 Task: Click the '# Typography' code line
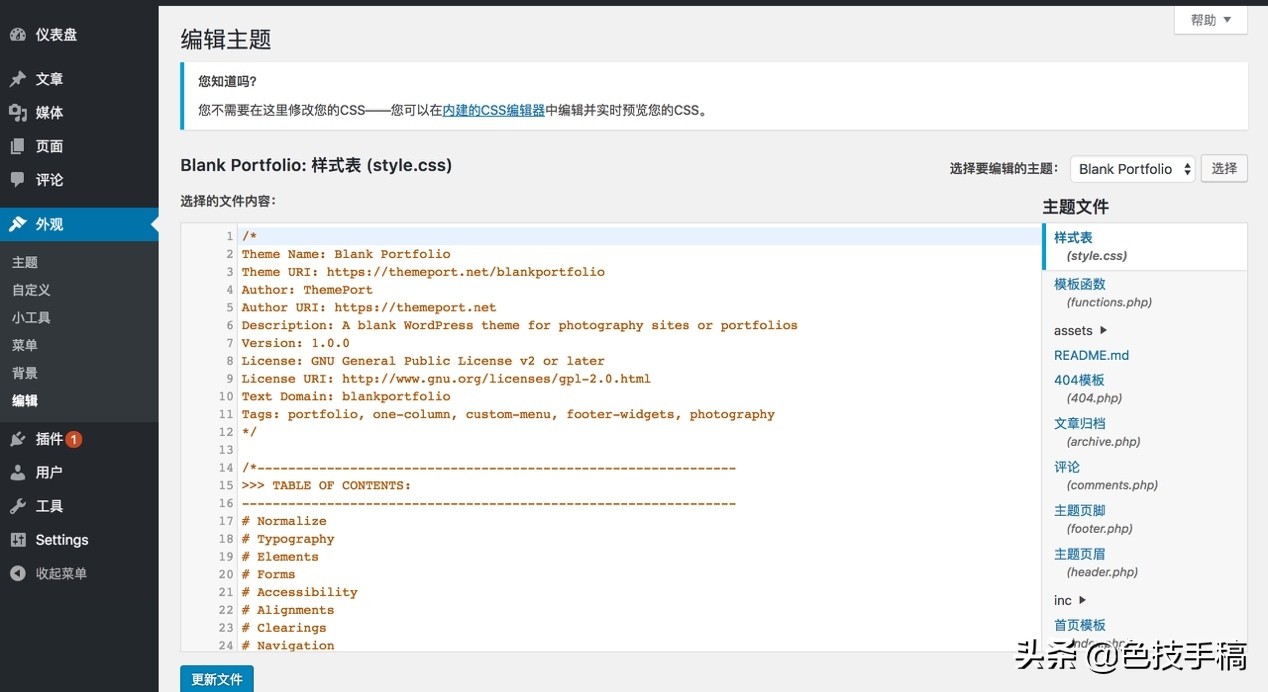point(288,539)
